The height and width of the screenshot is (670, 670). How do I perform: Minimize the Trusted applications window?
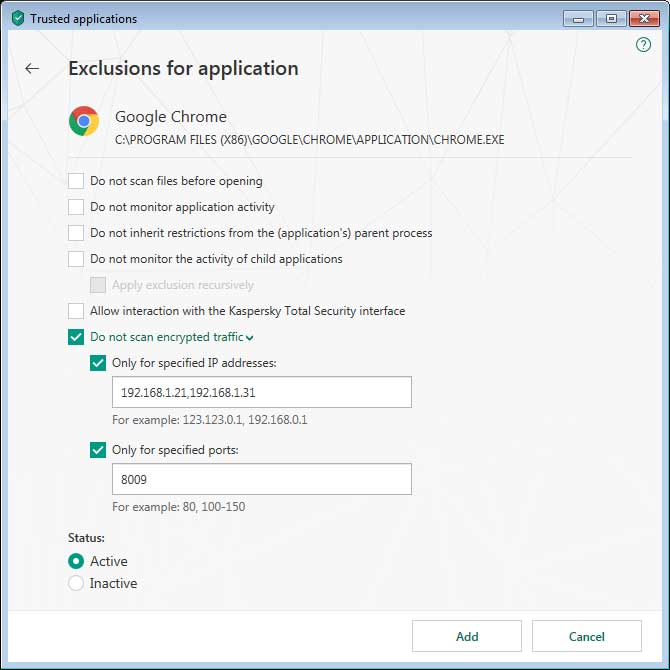(x=578, y=19)
